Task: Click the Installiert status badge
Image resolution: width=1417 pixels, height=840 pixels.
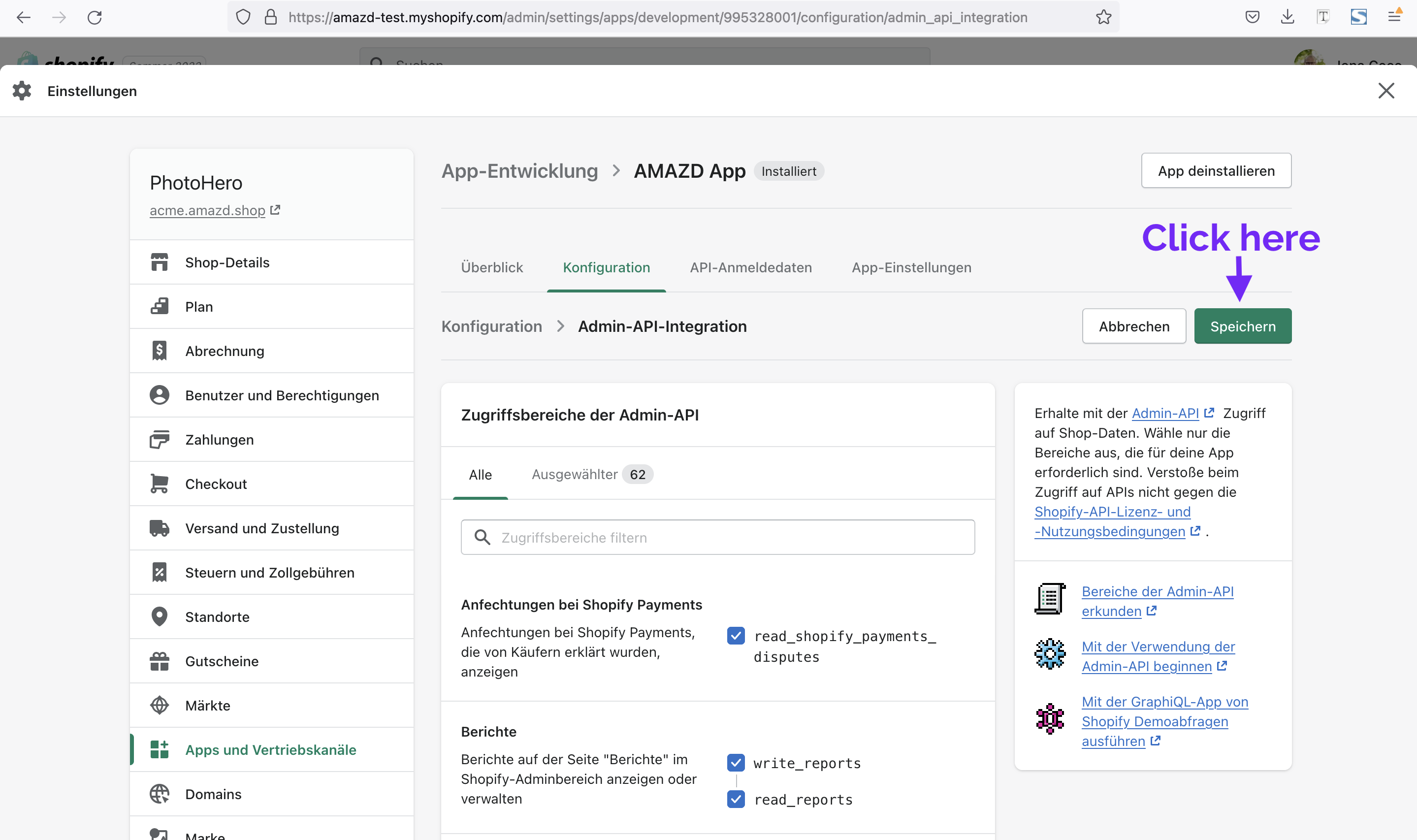Action: [788, 171]
